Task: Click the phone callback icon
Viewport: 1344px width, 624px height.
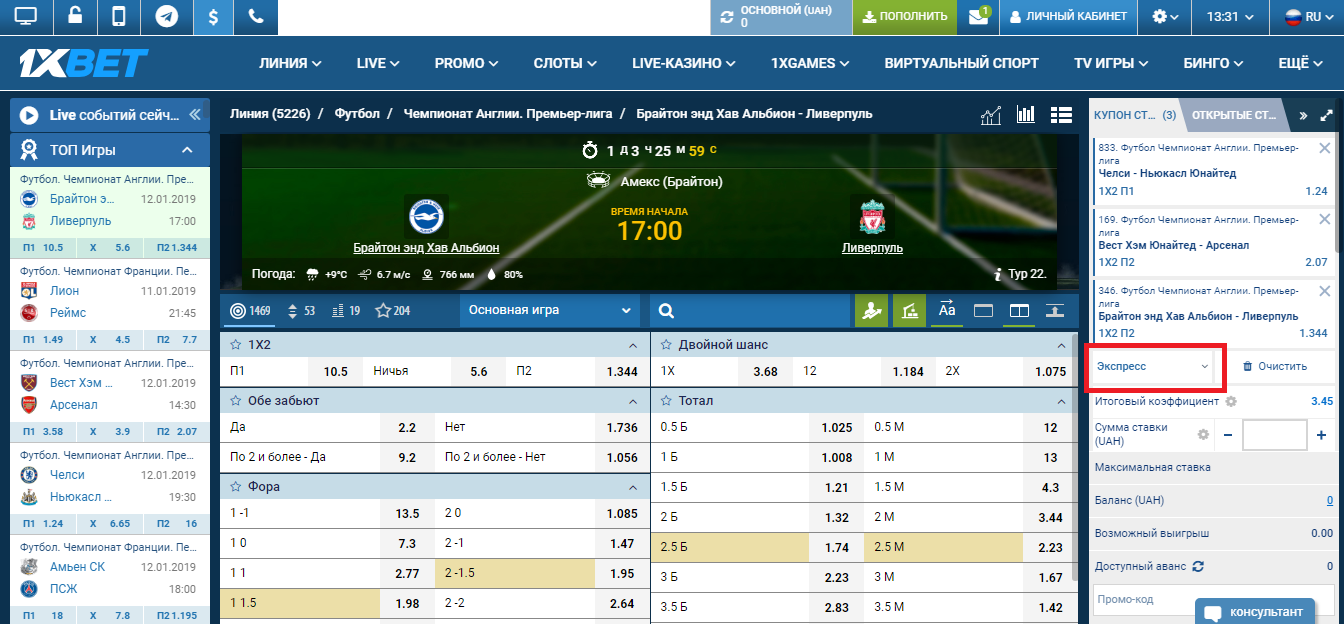Action: coord(256,16)
